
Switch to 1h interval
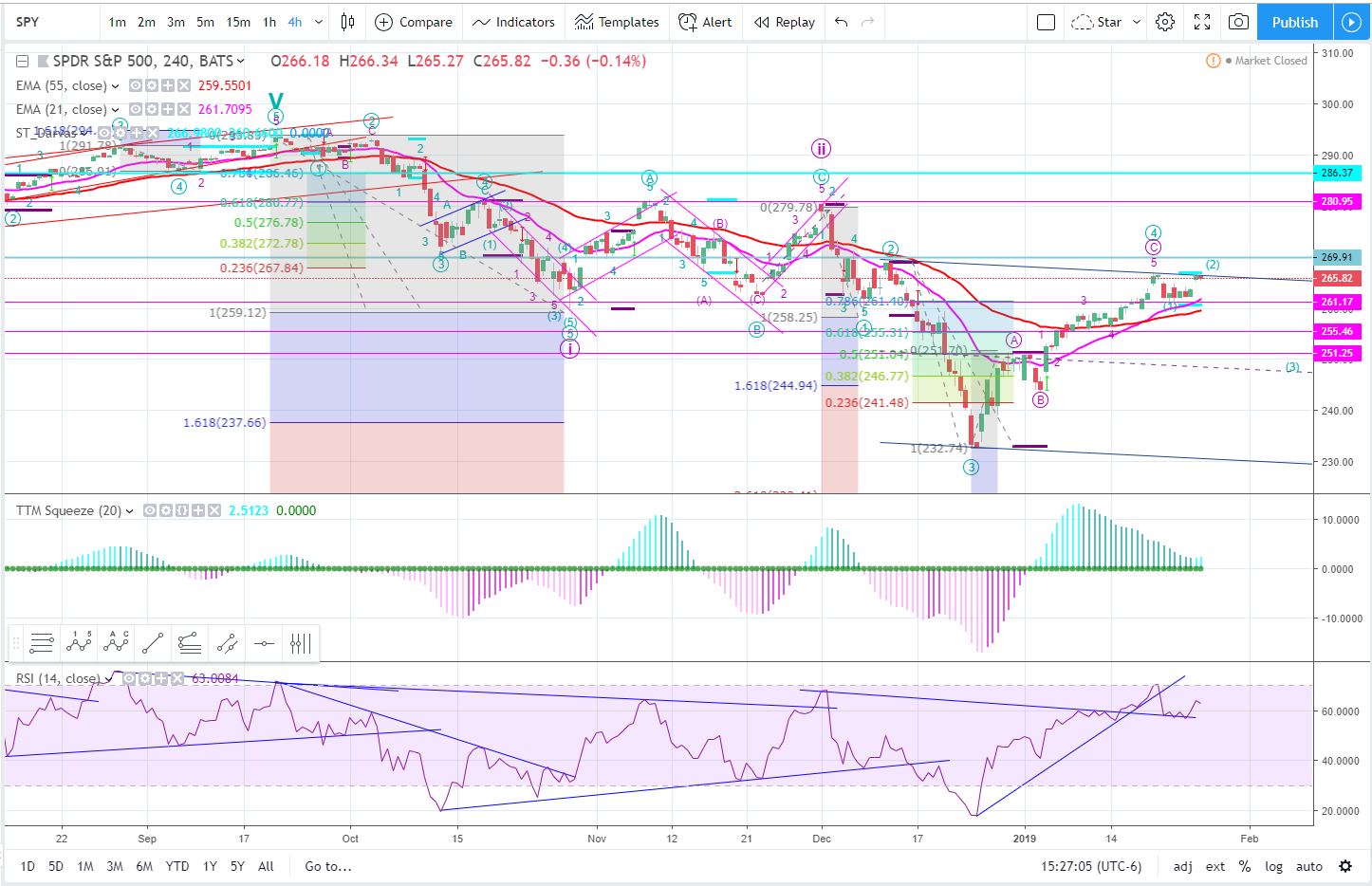coord(269,22)
